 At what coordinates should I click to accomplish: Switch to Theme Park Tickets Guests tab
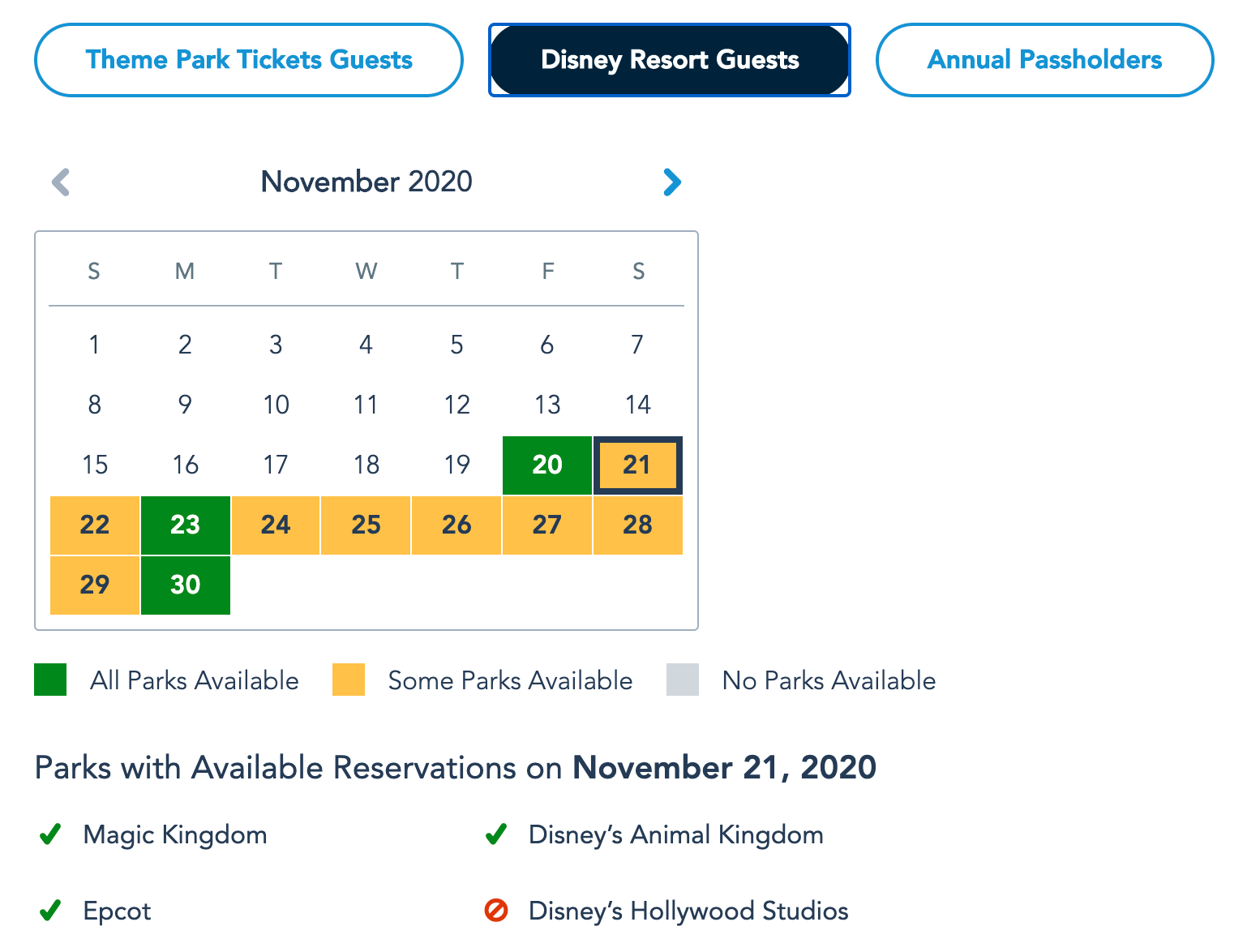click(x=249, y=60)
